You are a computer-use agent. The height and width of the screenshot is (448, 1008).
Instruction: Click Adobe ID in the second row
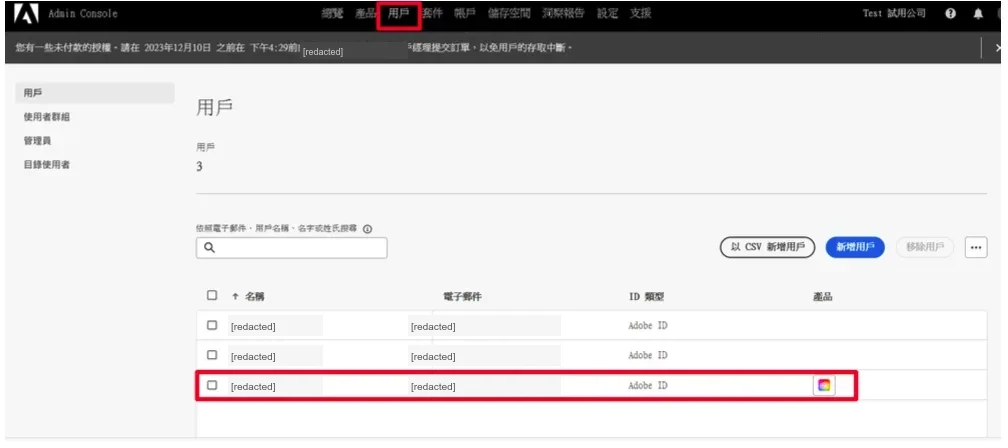point(648,355)
